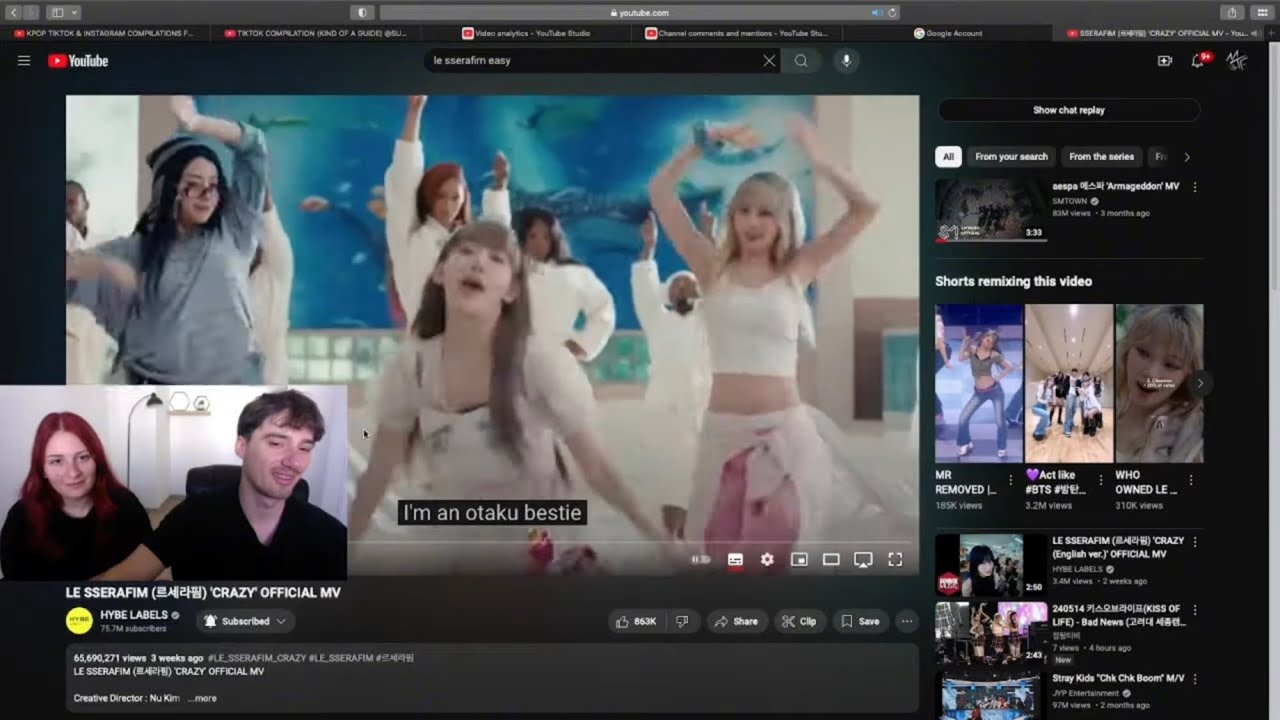Save the video to a playlist
Viewport: 1280px width, 720px height.
click(860, 621)
